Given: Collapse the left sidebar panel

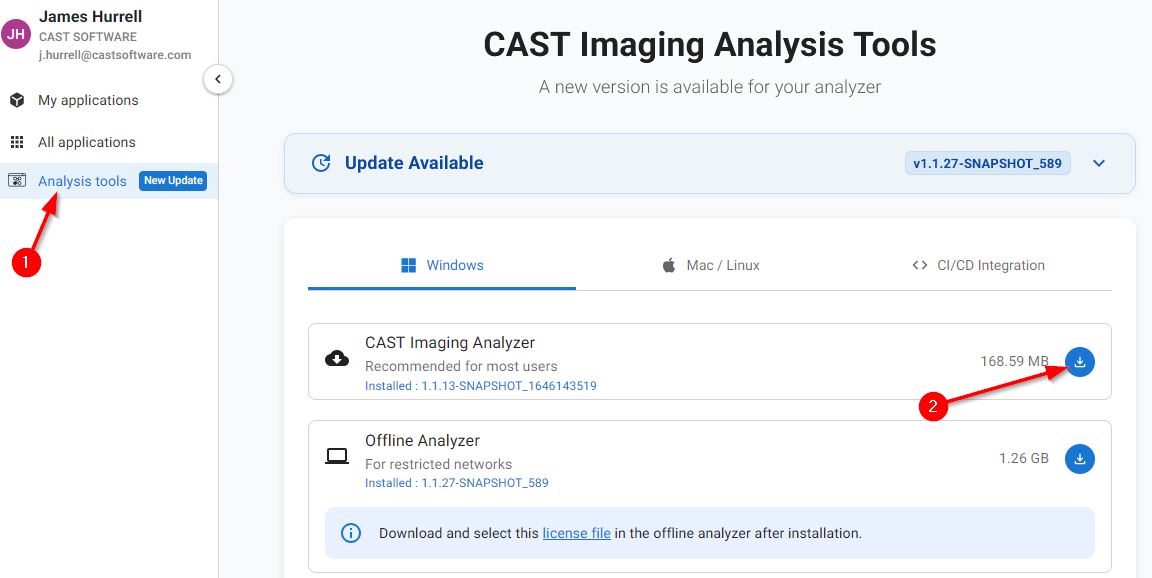Looking at the screenshot, I should (x=218, y=79).
